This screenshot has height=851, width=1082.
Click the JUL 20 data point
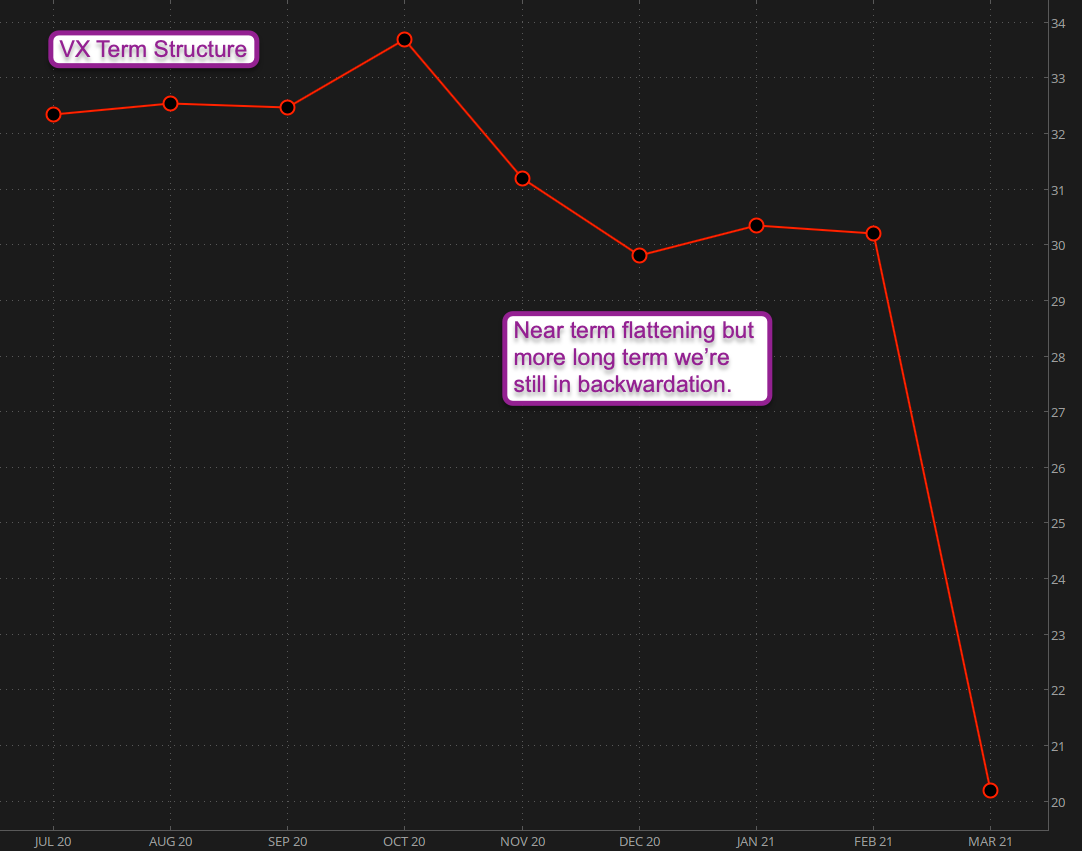(x=53, y=115)
